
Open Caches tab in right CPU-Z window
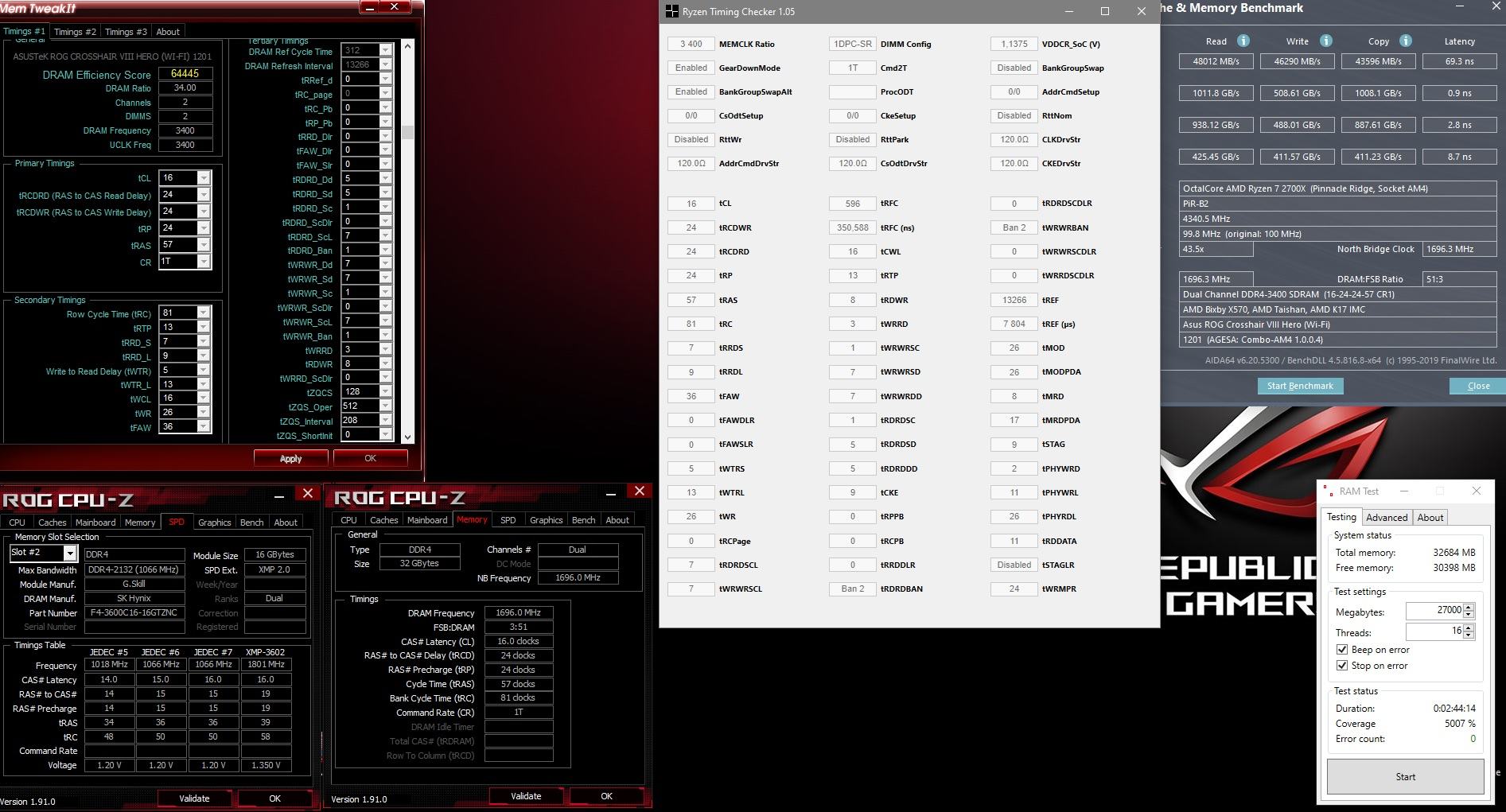pos(383,520)
